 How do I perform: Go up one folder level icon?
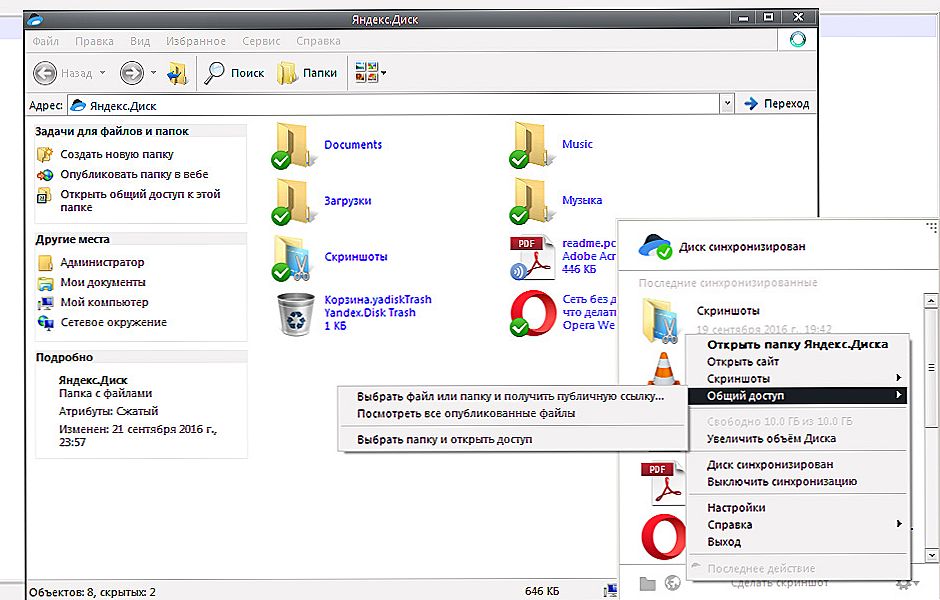click(177, 73)
